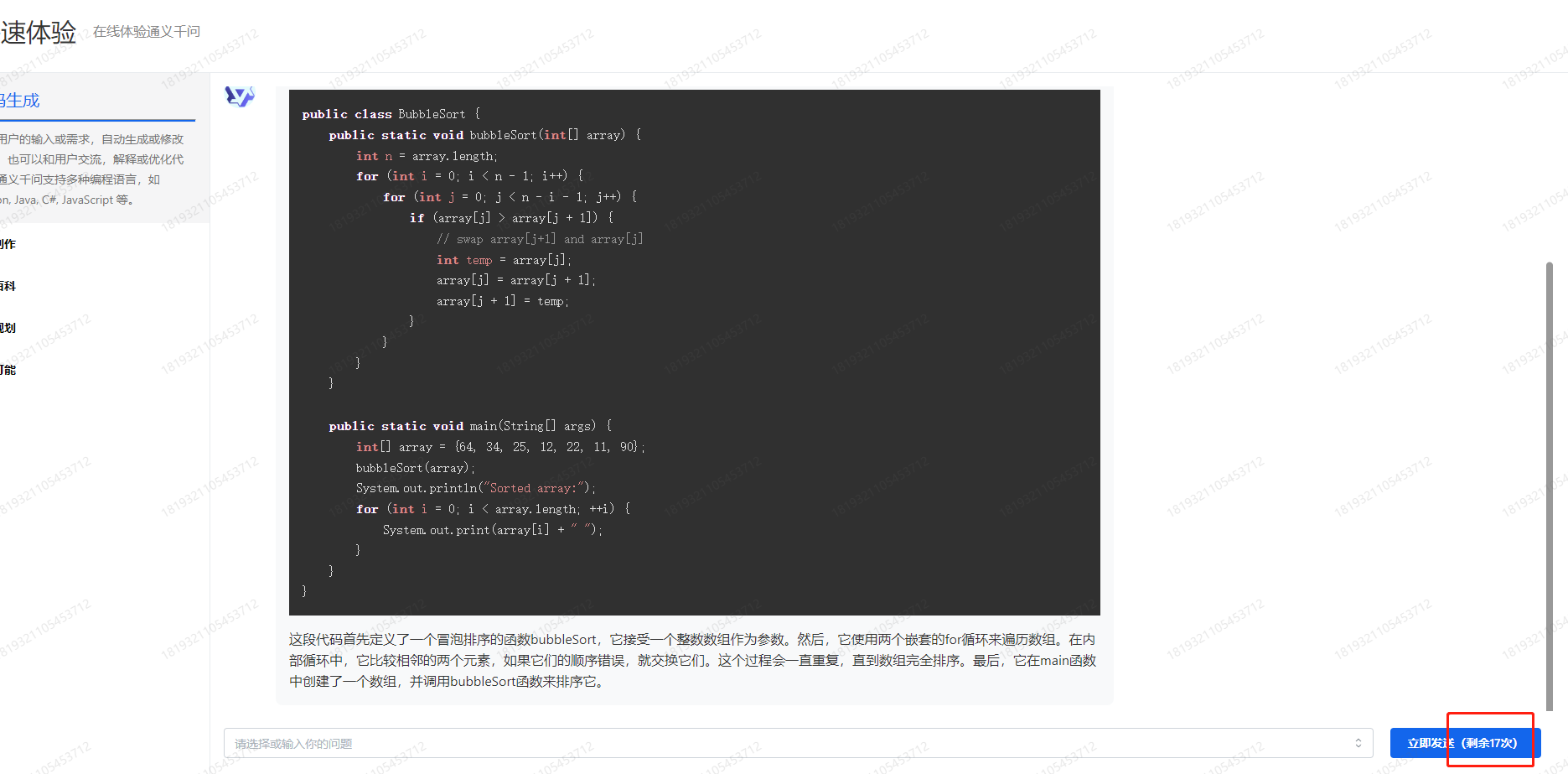Click the blue divider under 码生成 heading
The image size is (1568, 774).
(98, 121)
